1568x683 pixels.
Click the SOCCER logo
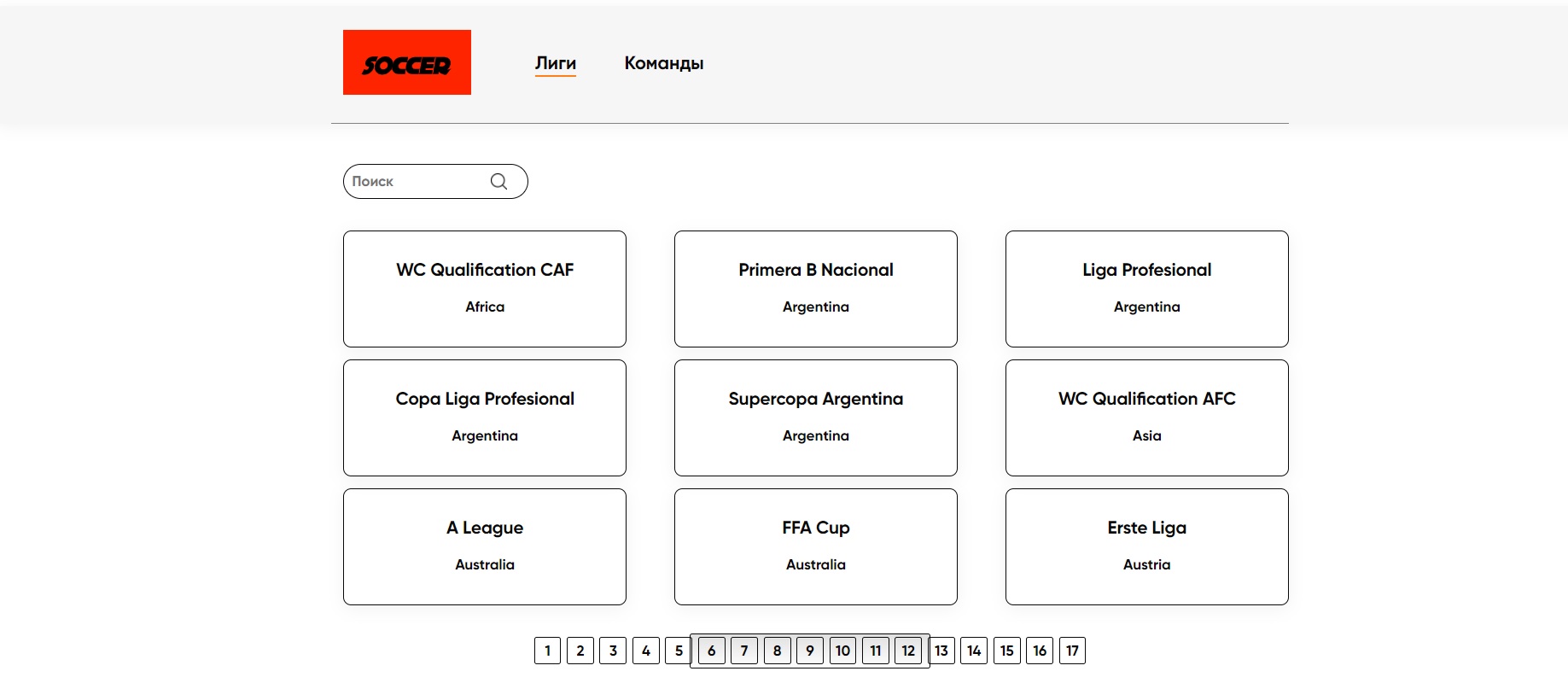click(406, 62)
